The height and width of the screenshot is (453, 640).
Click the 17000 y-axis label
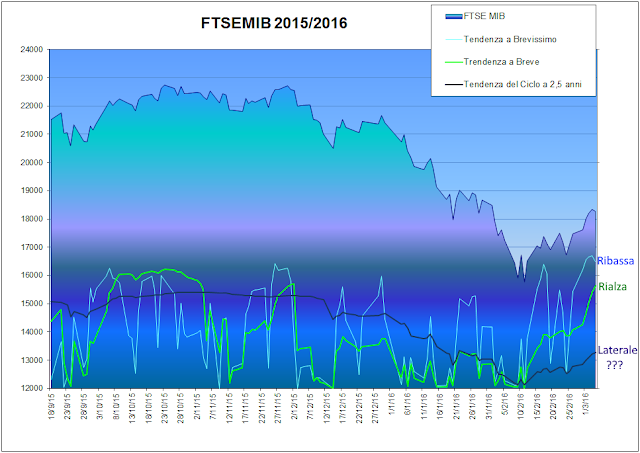pos(31,247)
